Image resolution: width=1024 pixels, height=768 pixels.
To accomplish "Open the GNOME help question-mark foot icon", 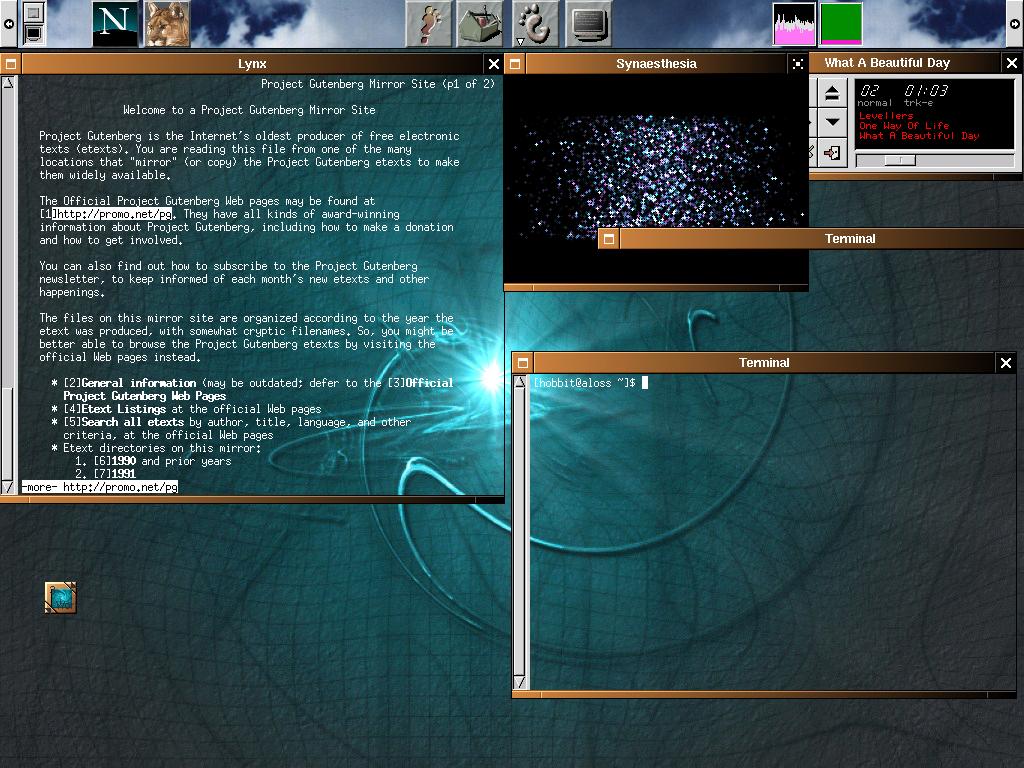I will (428, 24).
